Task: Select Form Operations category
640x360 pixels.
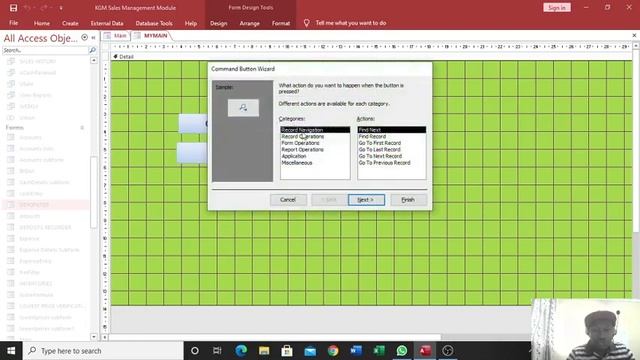Action: click(x=315, y=143)
